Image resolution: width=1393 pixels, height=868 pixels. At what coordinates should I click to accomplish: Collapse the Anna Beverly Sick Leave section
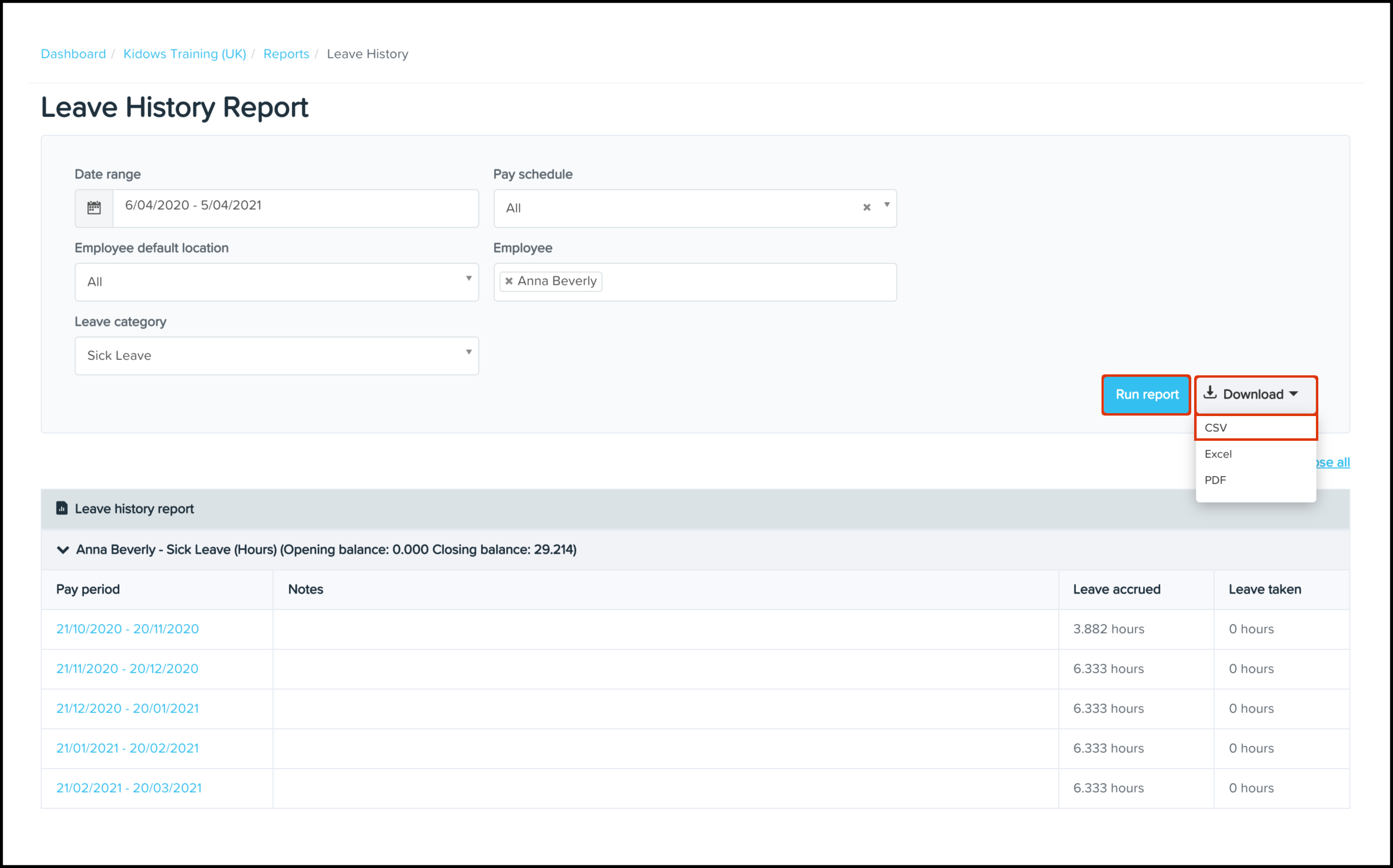point(63,550)
